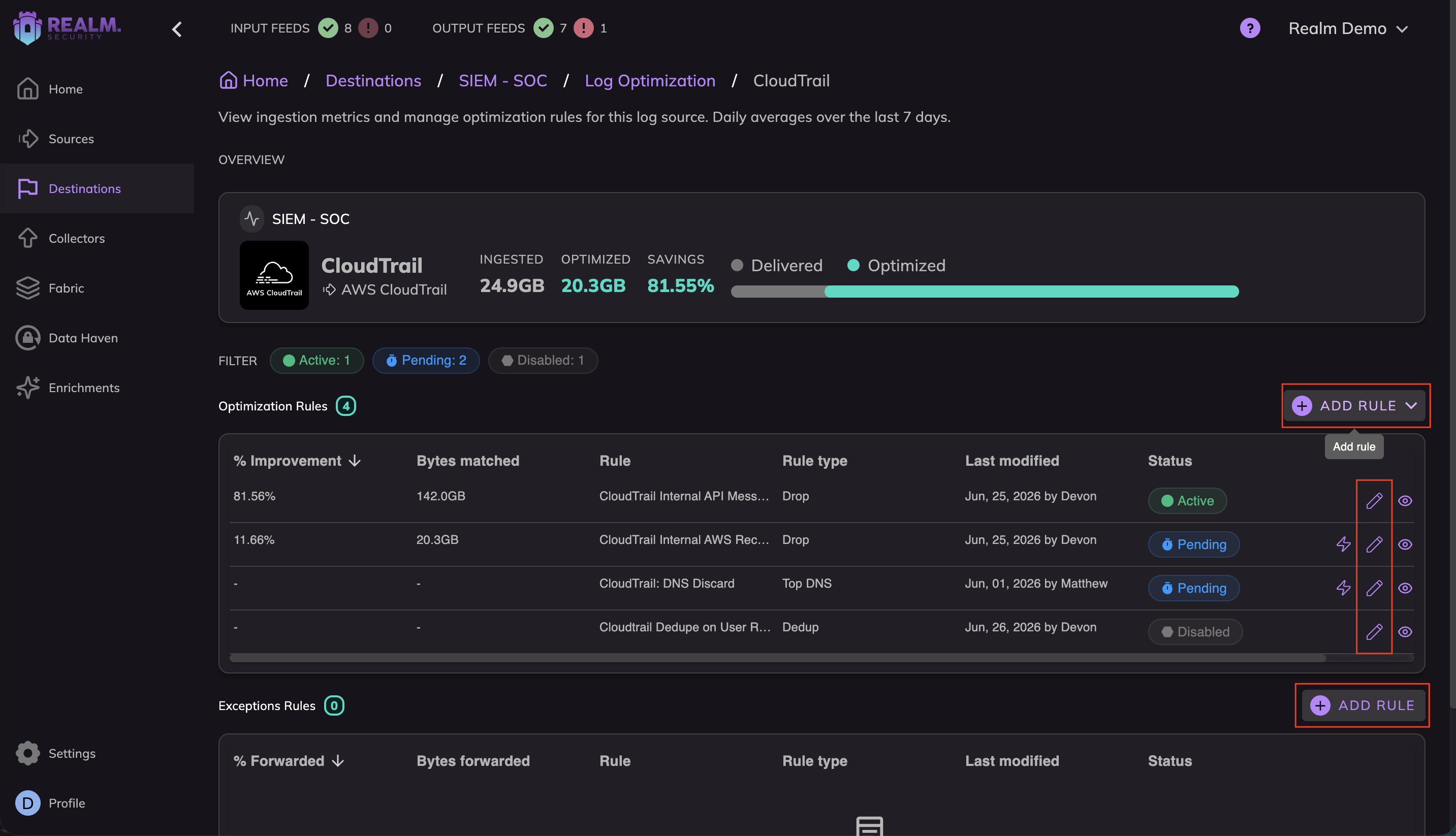This screenshot has height=836, width=1456.
Task: Open the Optimization Rules ADD RULE dropdown
Action: [1354, 406]
